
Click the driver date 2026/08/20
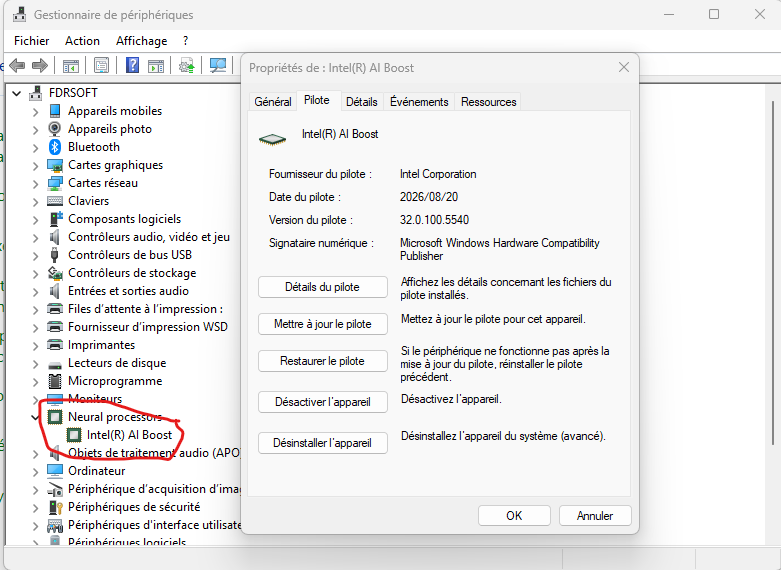(x=428, y=197)
